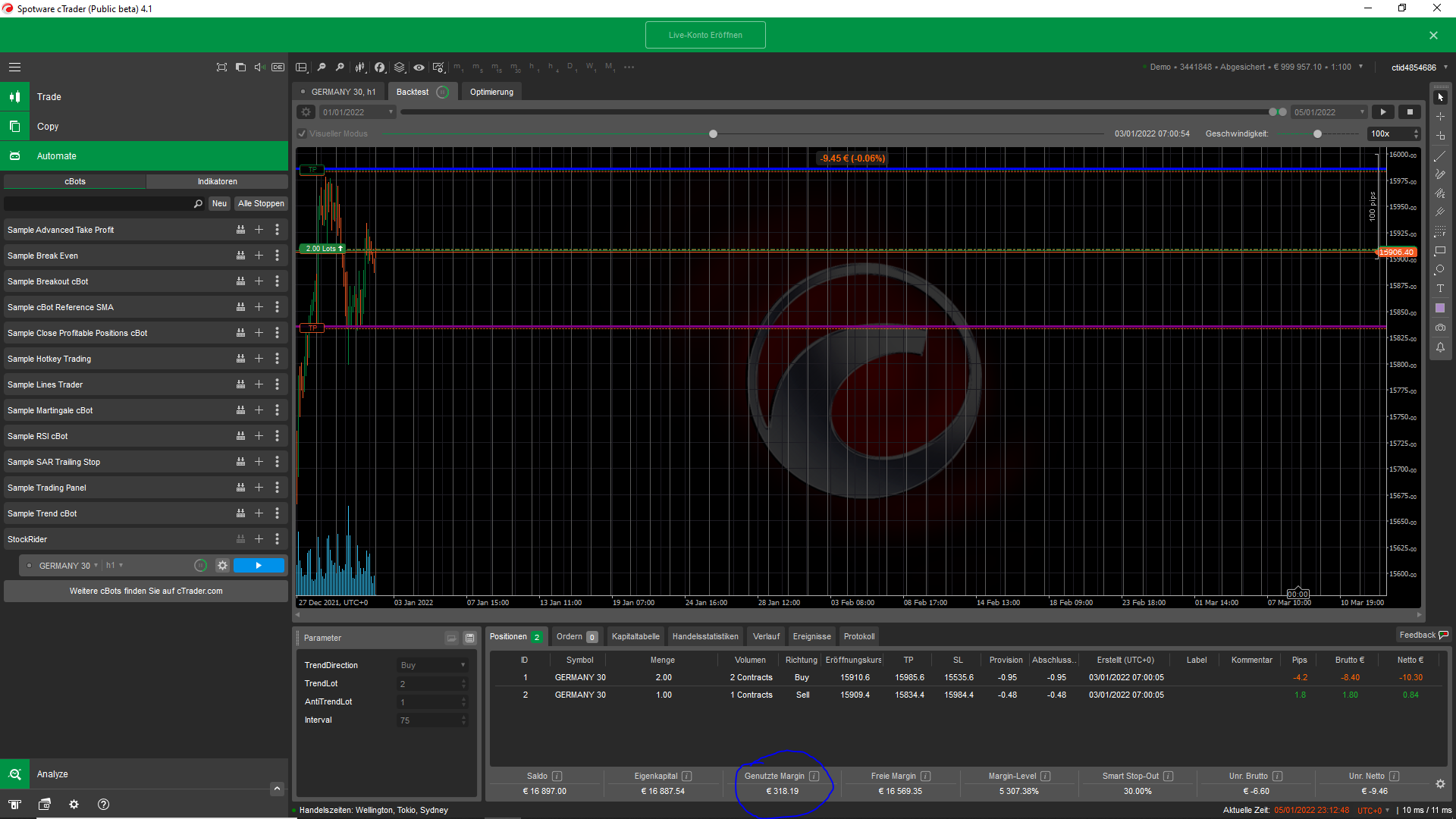The height and width of the screenshot is (819, 1456).
Task: Select the crosshair tool
Action: [x=1440, y=117]
